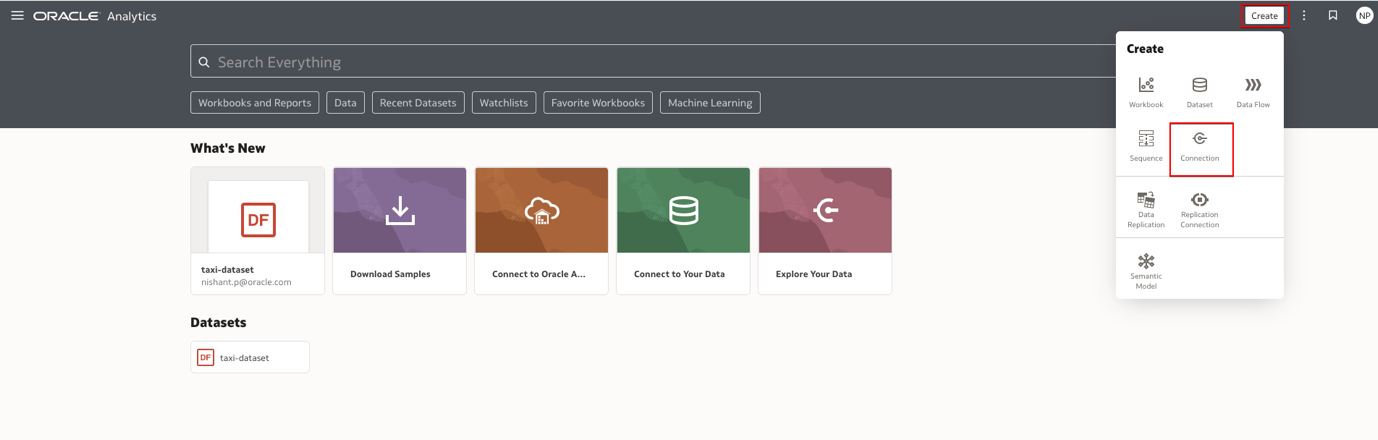Create a new Semantic Model
The width and height of the screenshot is (1378, 440).
1146,269
